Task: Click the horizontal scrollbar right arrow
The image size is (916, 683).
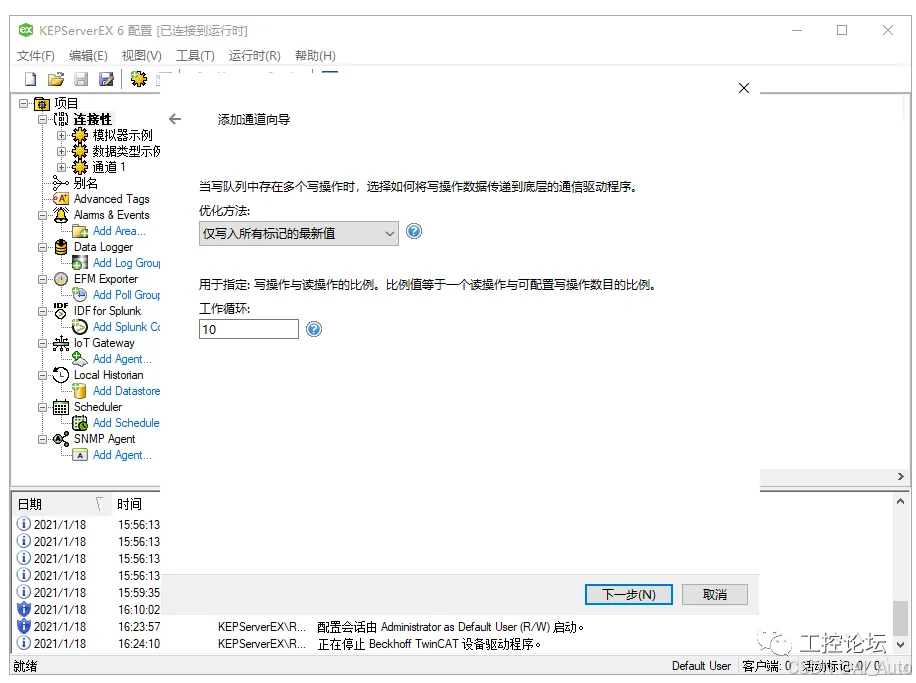Action: click(901, 477)
